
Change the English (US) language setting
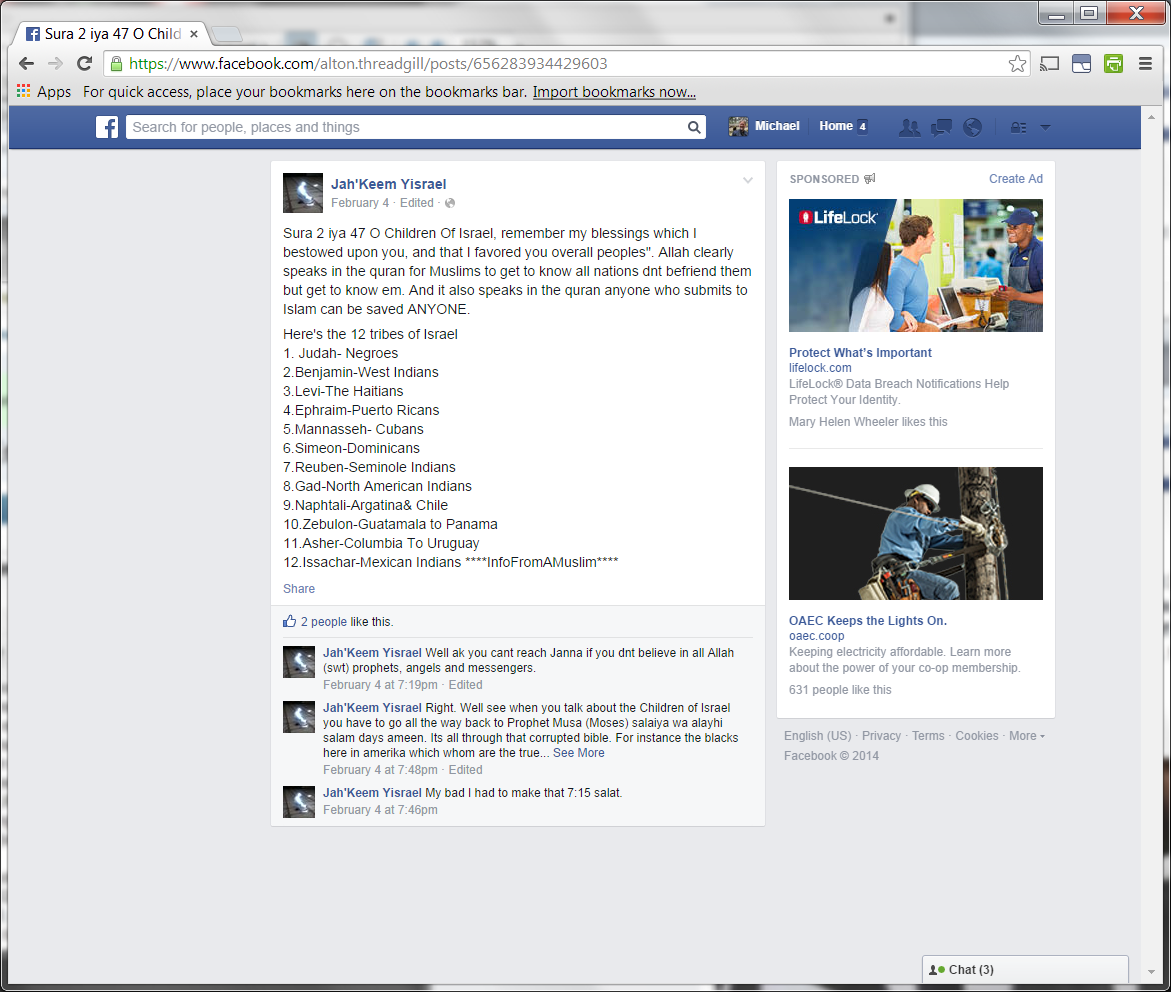(x=817, y=736)
